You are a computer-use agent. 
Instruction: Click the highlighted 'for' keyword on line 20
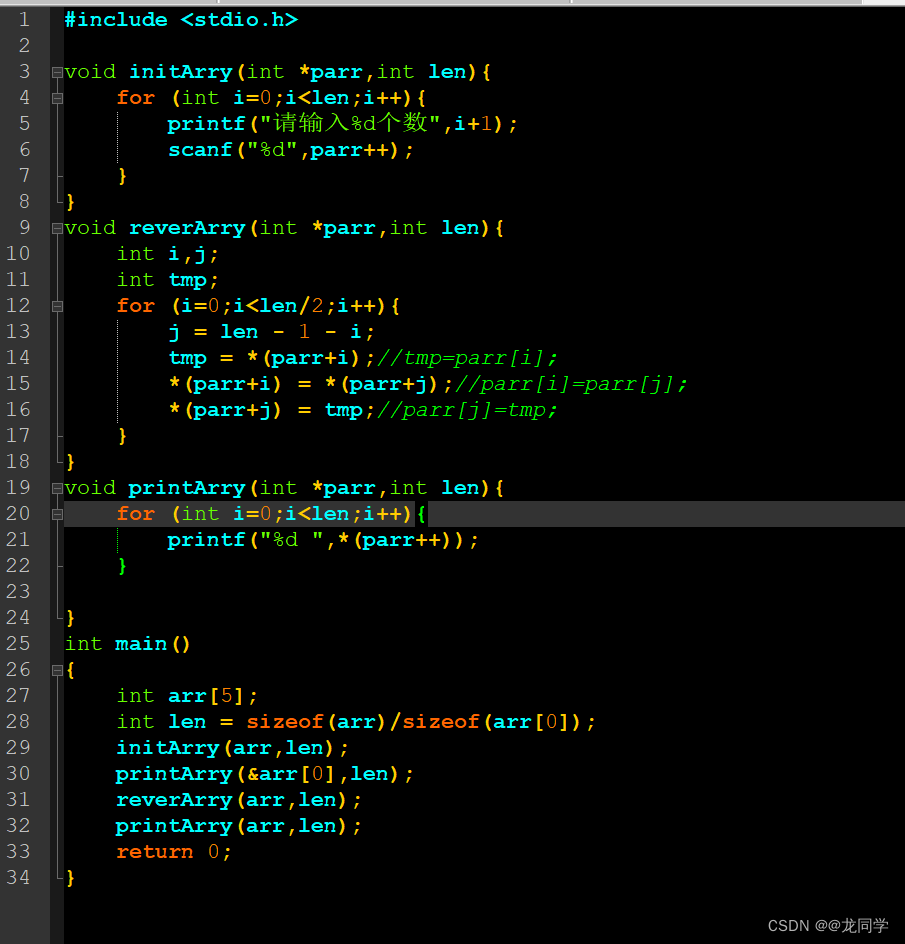pyautogui.click(x=135, y=514)
